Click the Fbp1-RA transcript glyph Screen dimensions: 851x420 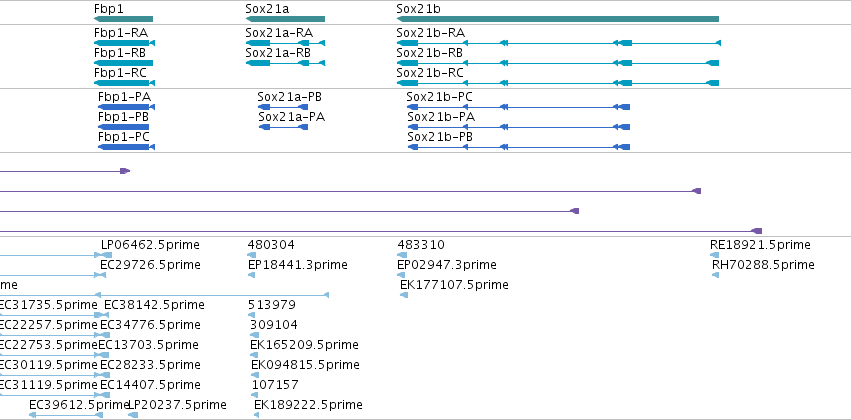tap(124, 43)
